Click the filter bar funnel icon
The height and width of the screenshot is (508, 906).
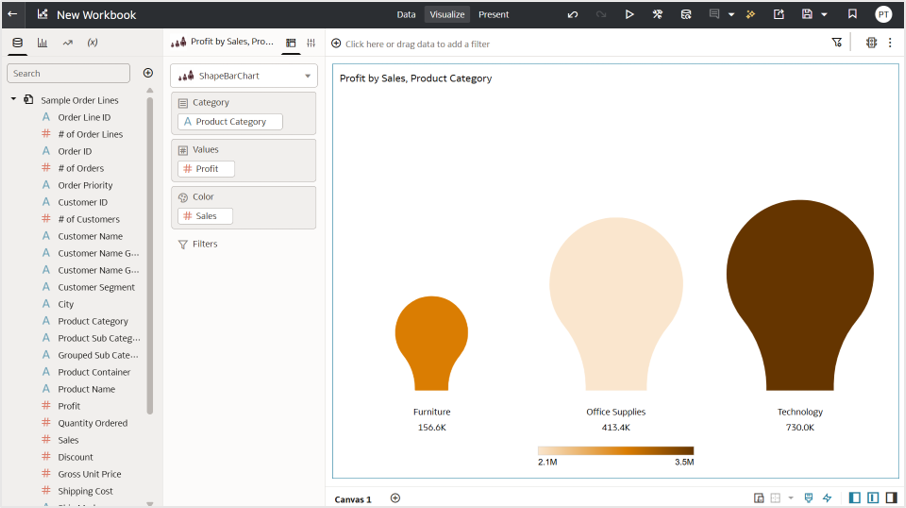coord(837,43)
